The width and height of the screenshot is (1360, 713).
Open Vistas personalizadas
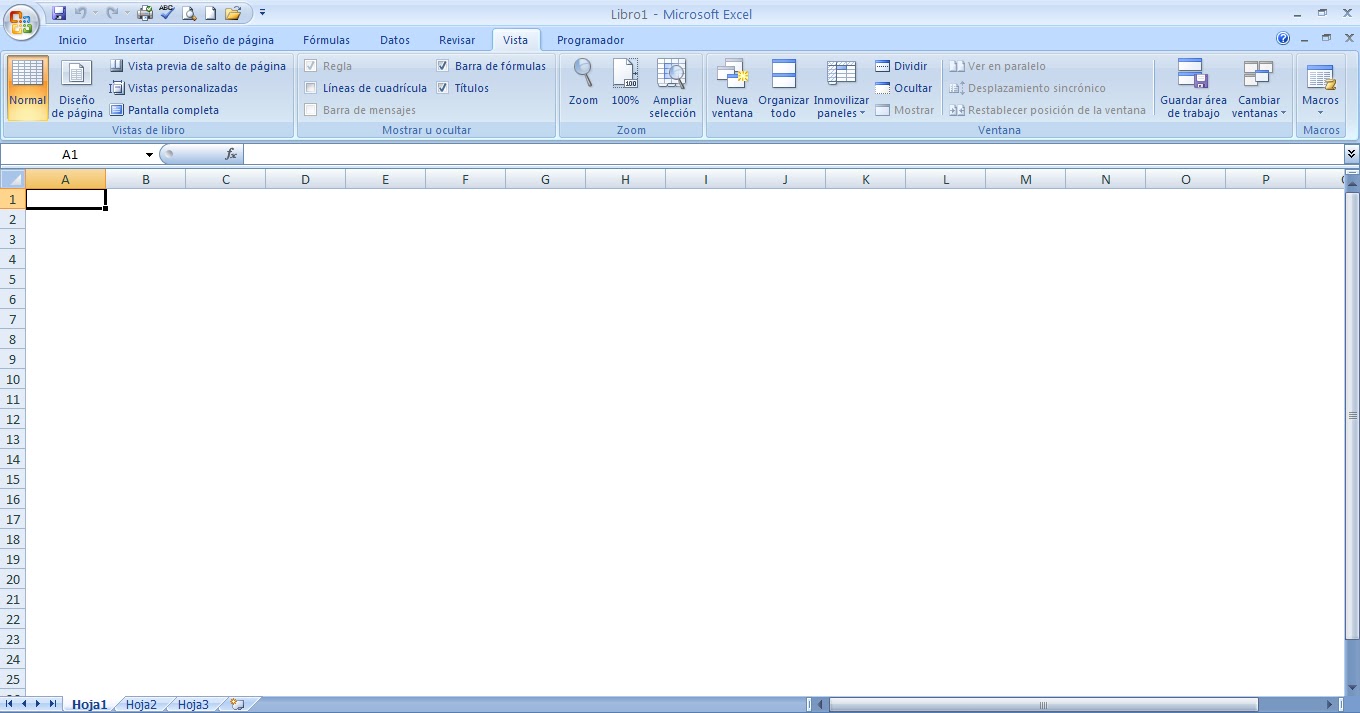coord(174,88)
